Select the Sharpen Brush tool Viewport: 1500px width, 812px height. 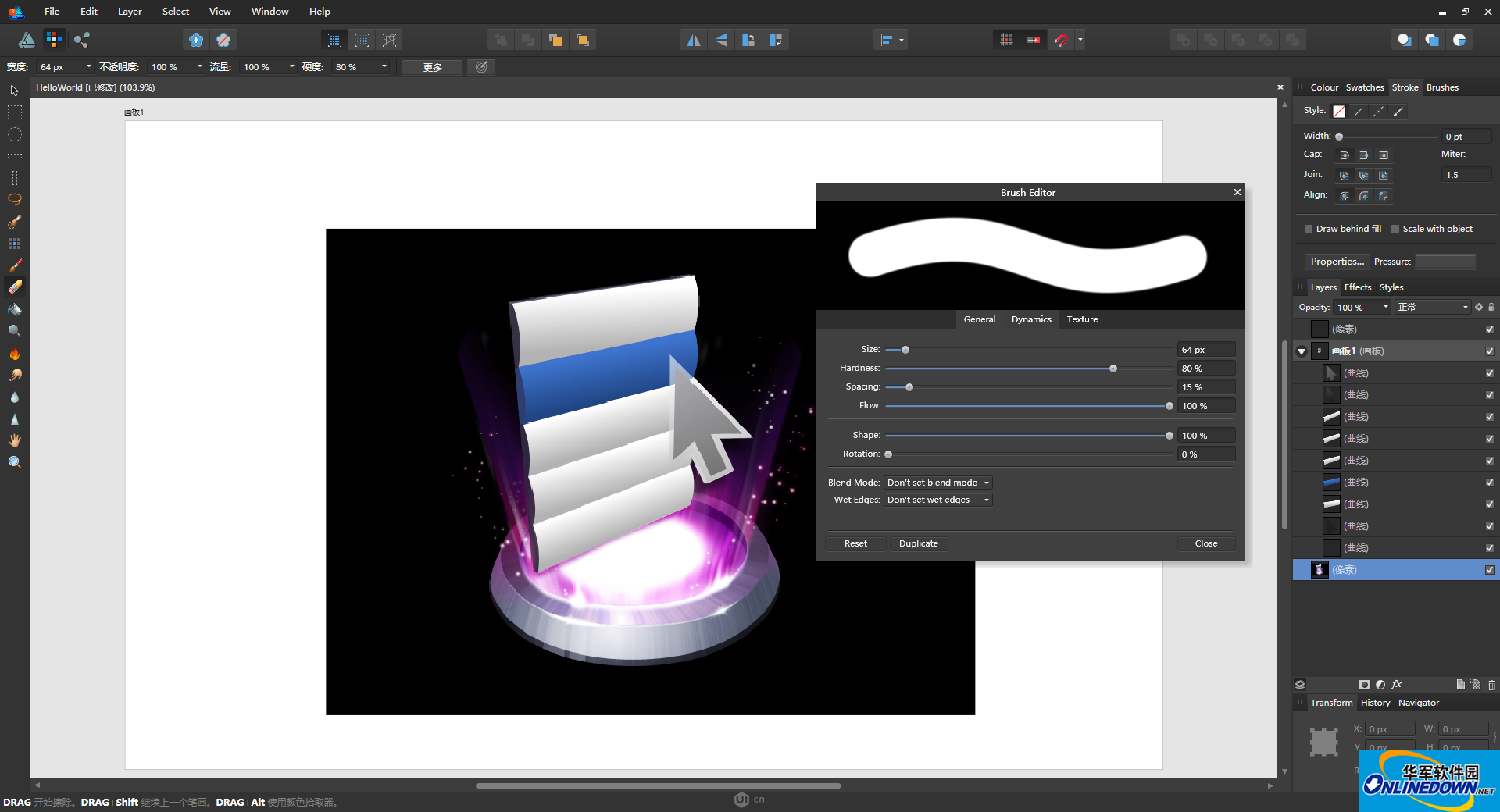(14, 418)
